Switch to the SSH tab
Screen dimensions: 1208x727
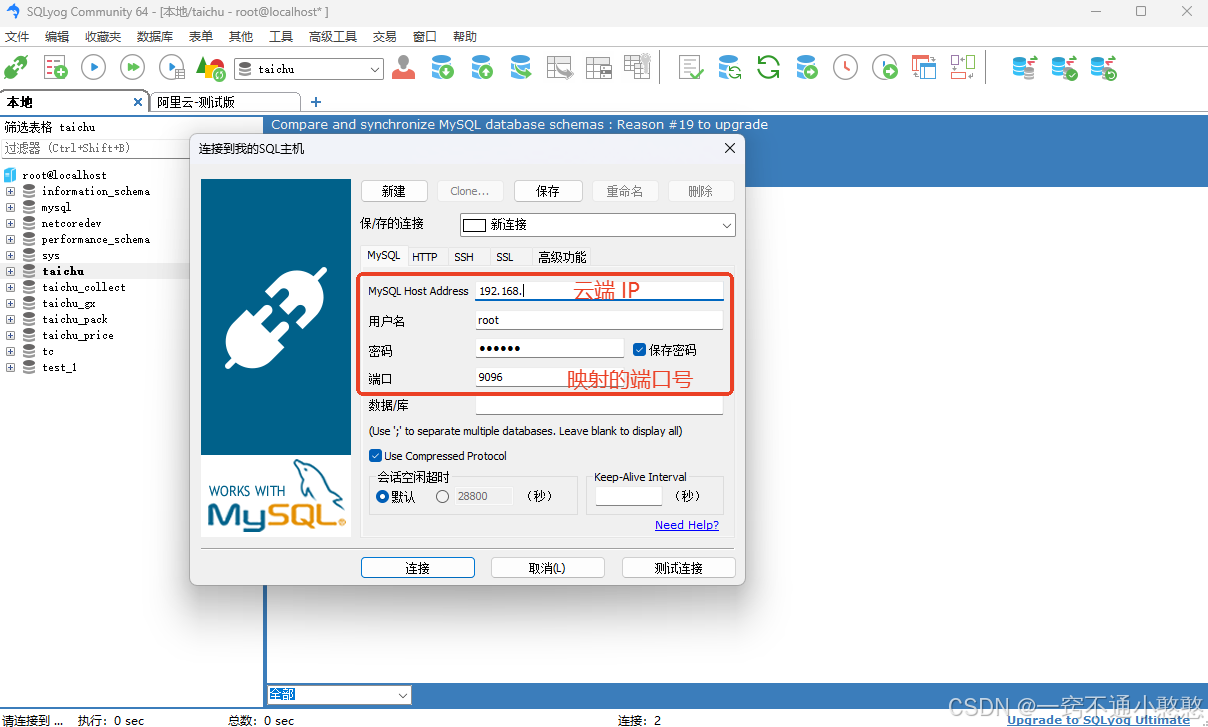click(x=464, y=257)
